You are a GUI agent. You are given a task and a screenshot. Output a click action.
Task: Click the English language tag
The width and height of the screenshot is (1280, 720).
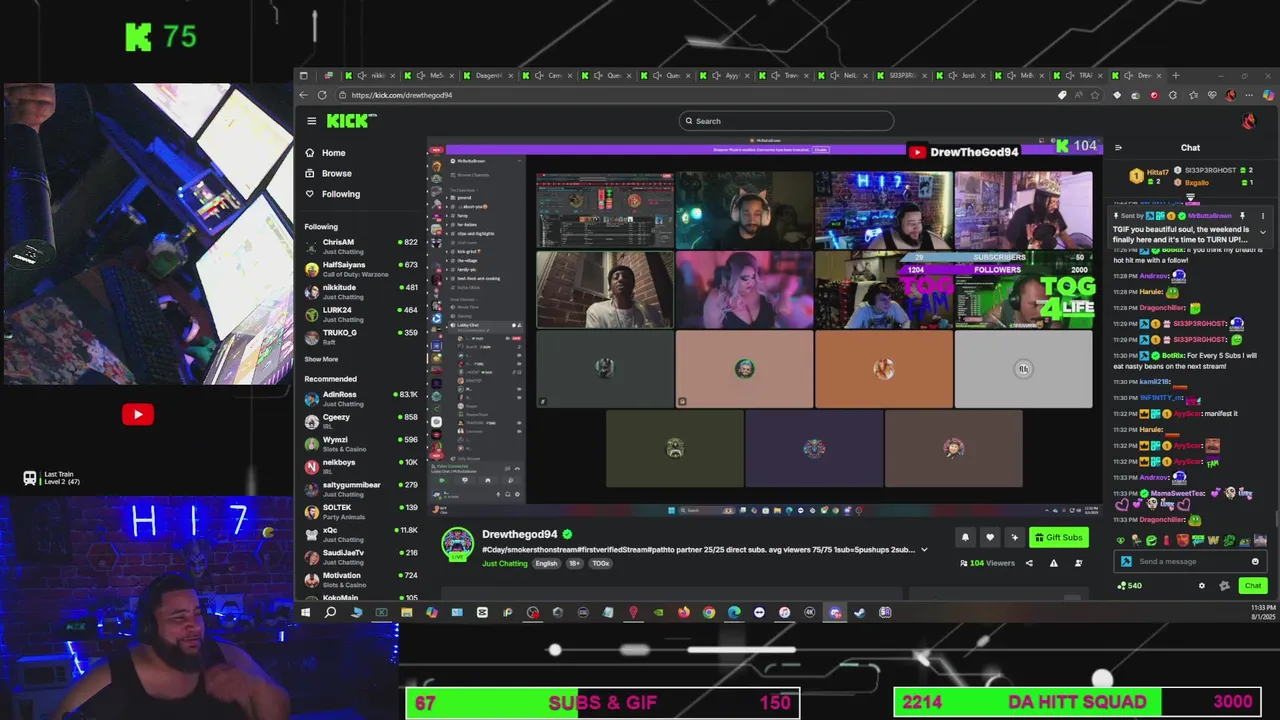pyautogui.click(x=546, y=563)
